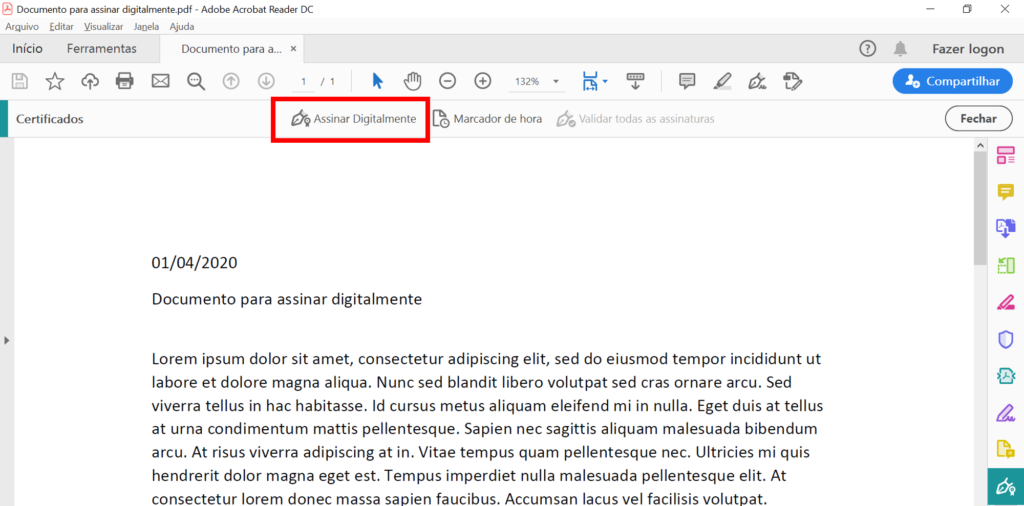Zoom out with the minus circle icon
Viewport: 1024px width, 506px height.
pos(448,81)
